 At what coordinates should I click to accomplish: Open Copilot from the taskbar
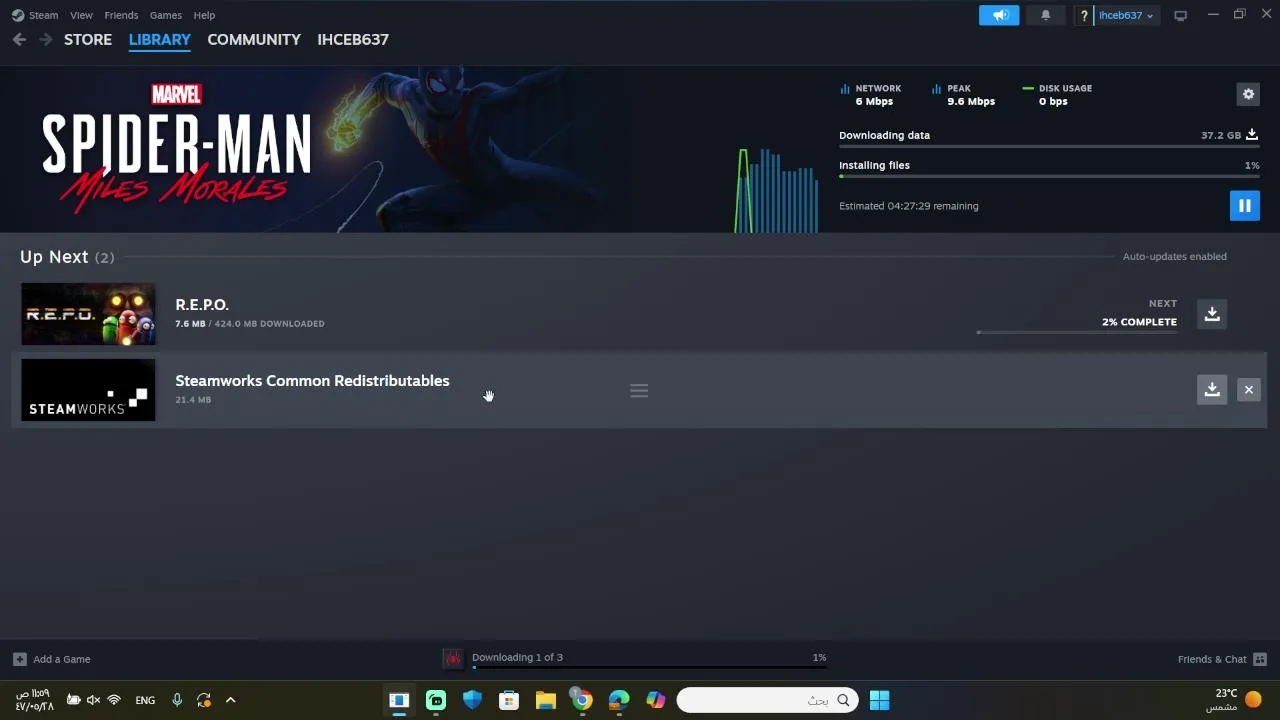click(x=656, y=700)
